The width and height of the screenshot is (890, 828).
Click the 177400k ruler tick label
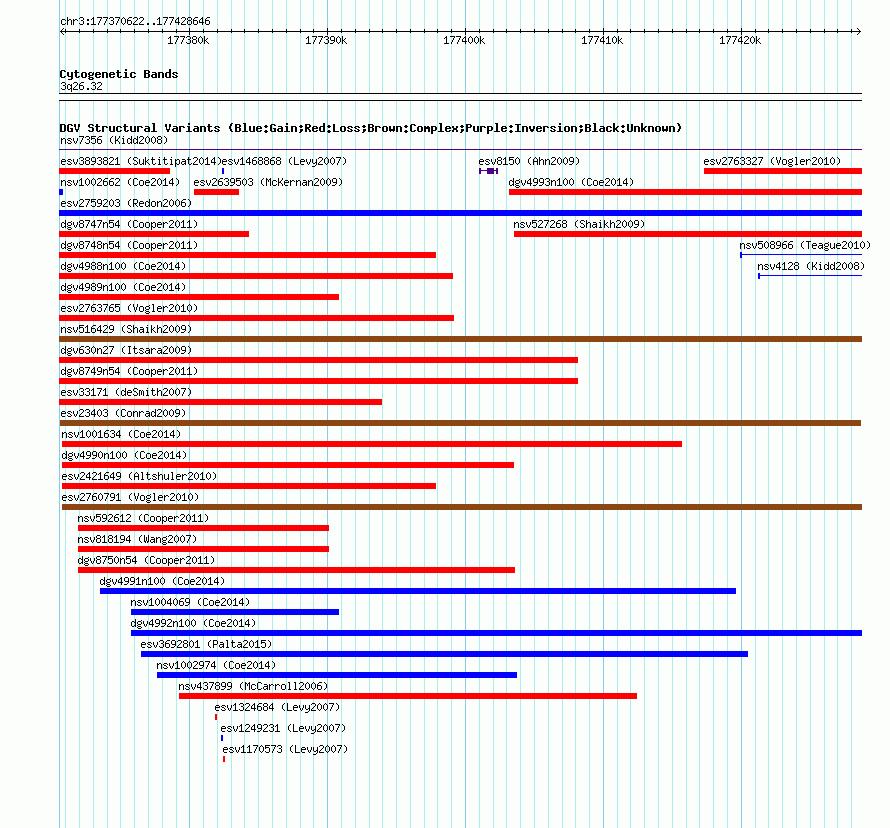tap(464, 40)
